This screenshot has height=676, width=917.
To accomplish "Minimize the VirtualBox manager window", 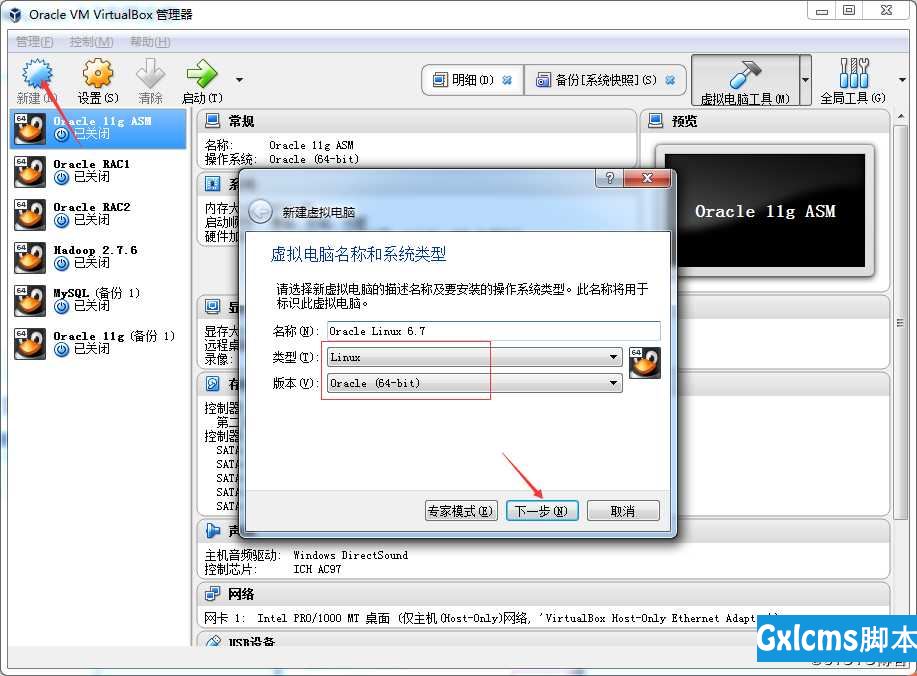I will pyautogui.click(x=822, y=11).
